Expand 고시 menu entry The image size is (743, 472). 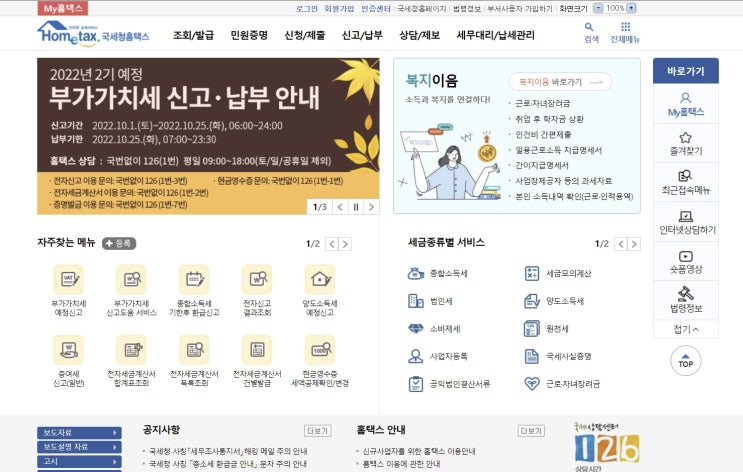point(79,461)
